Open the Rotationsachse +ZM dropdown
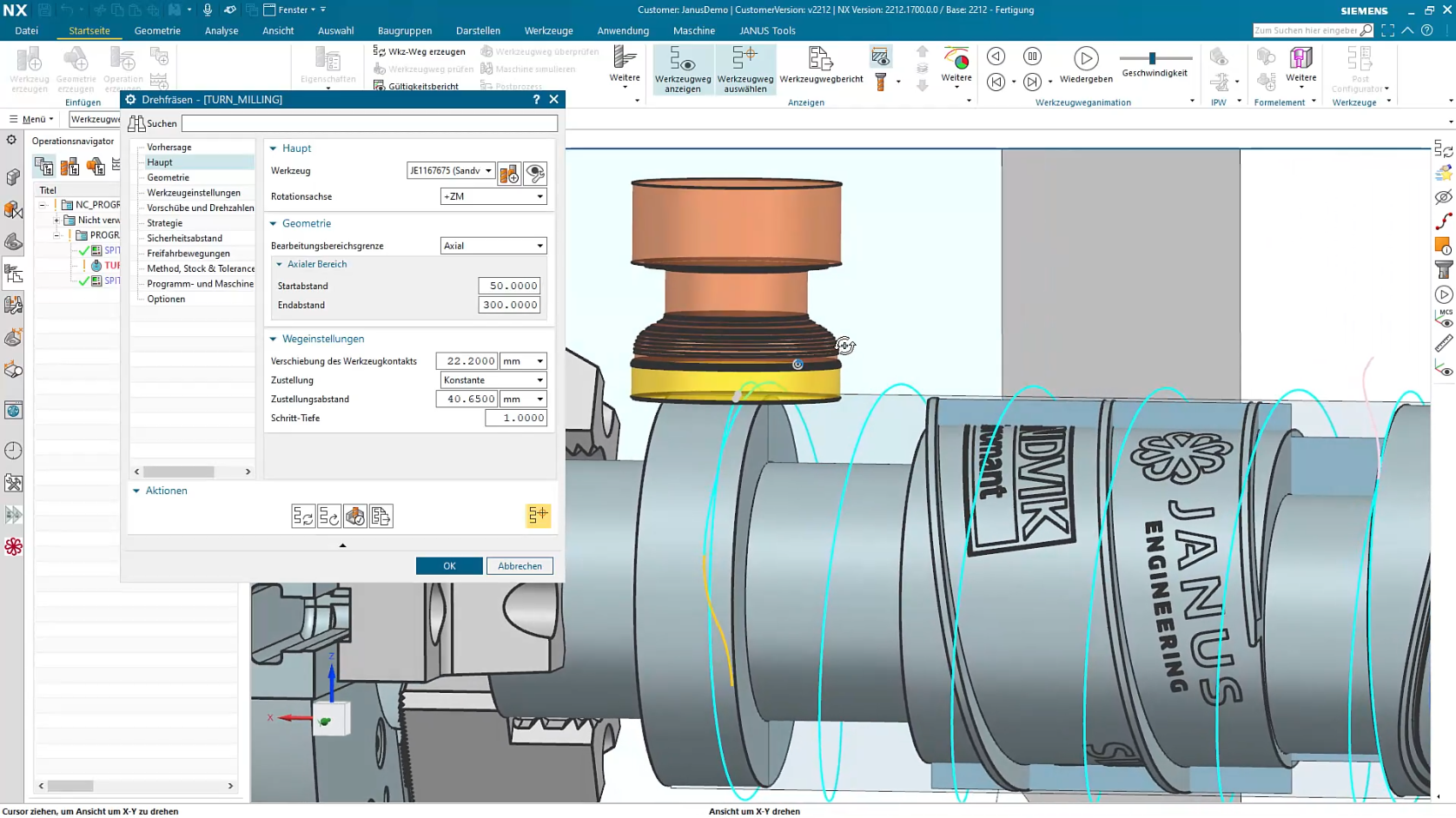 [x=493, y=196]
